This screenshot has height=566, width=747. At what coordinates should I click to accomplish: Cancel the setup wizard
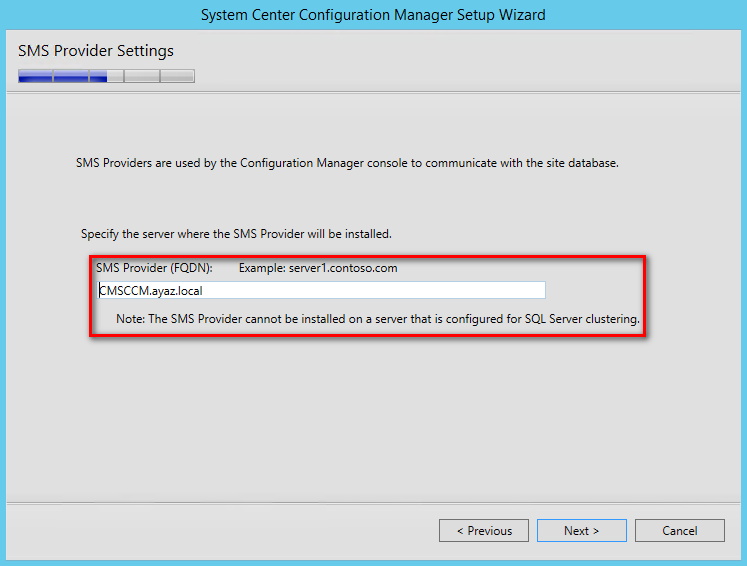click(680, 530)
